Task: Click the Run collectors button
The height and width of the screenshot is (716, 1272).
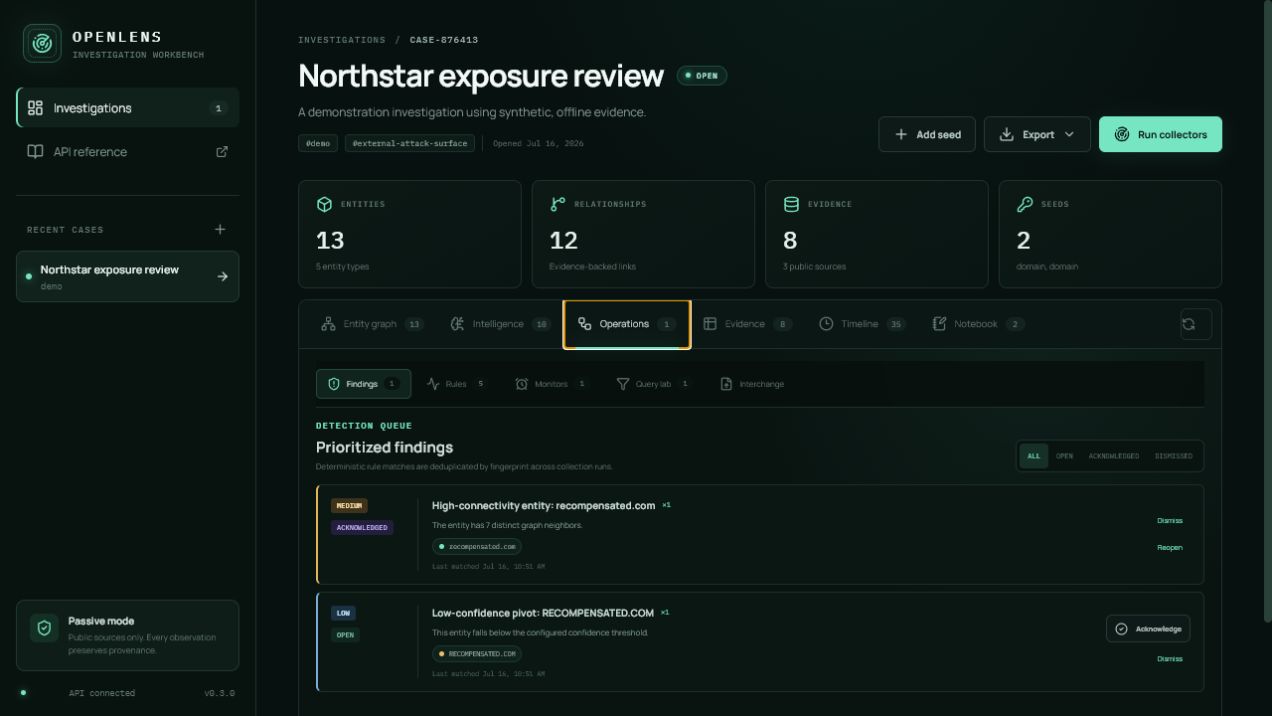Action: pos(1160,134)
